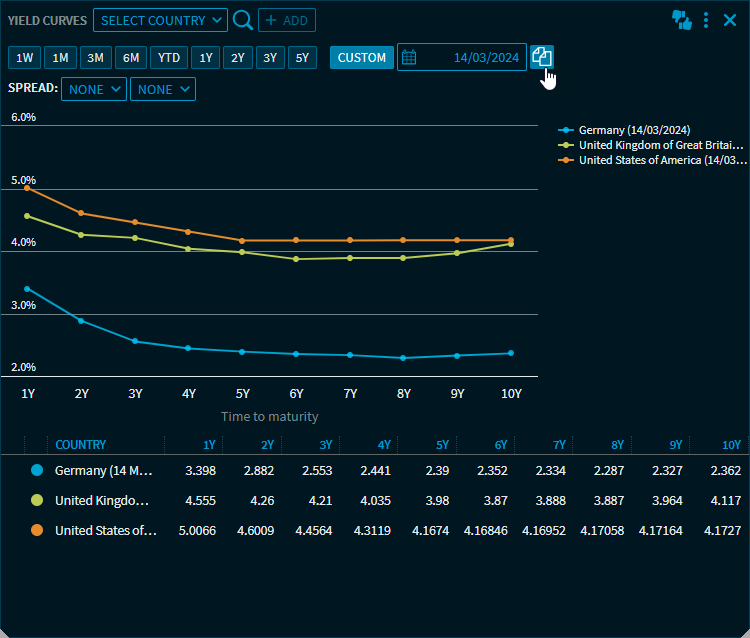Viewport: 750px width, 638px height.
Task: Select the YTD time range
Action: [169, 57]
